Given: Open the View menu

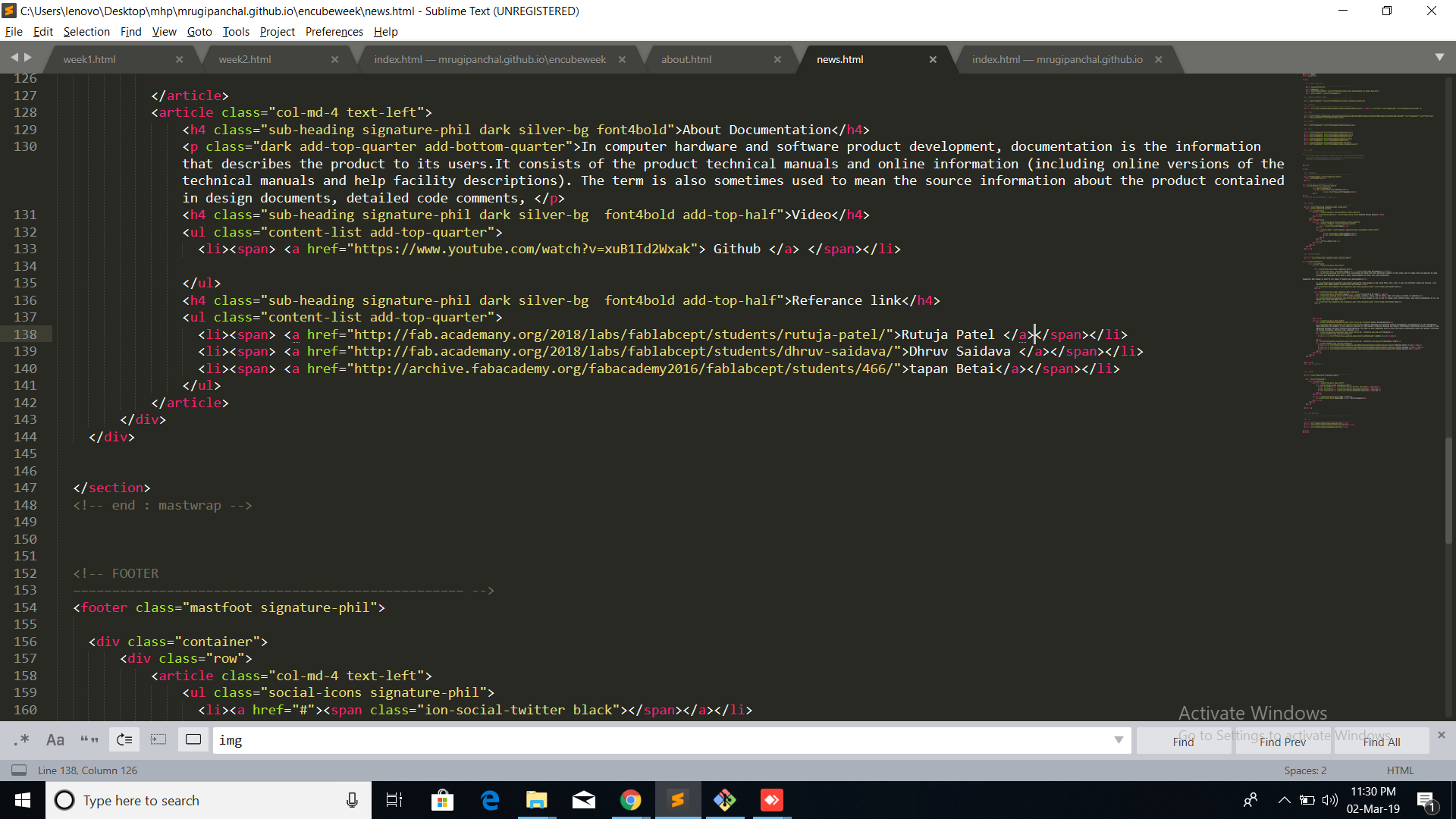Looking at the screenshot, I should (x=164, y=32).
